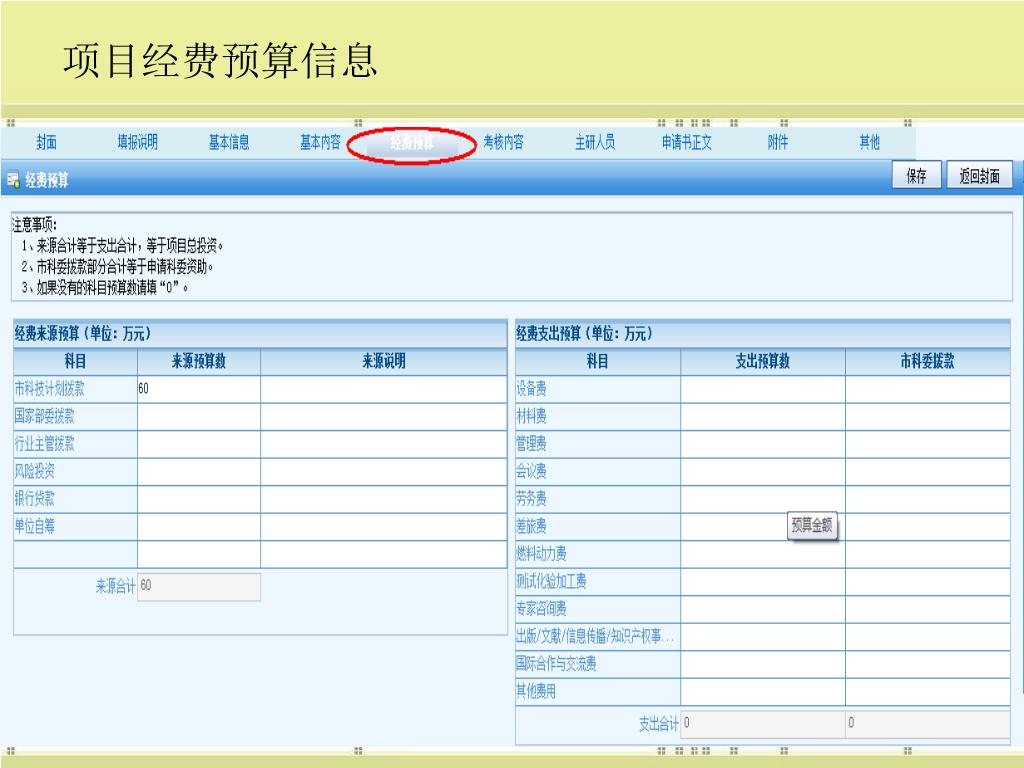This screenshot has height=768, width=1024.
Task: Click the 市科委拨款 column header
Action: tap(928, 361)
